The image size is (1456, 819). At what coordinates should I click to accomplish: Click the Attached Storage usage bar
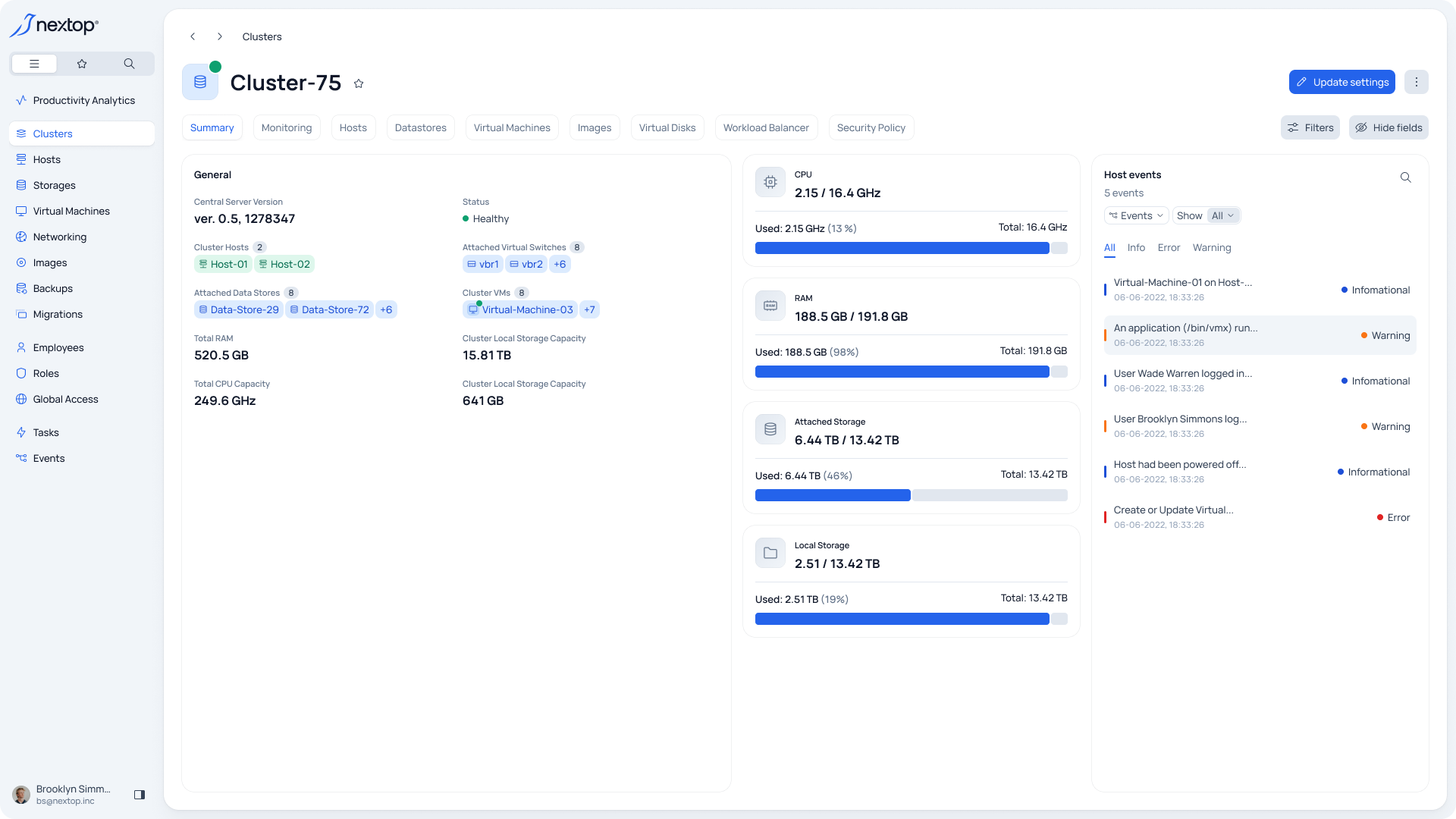coord(911,495)
